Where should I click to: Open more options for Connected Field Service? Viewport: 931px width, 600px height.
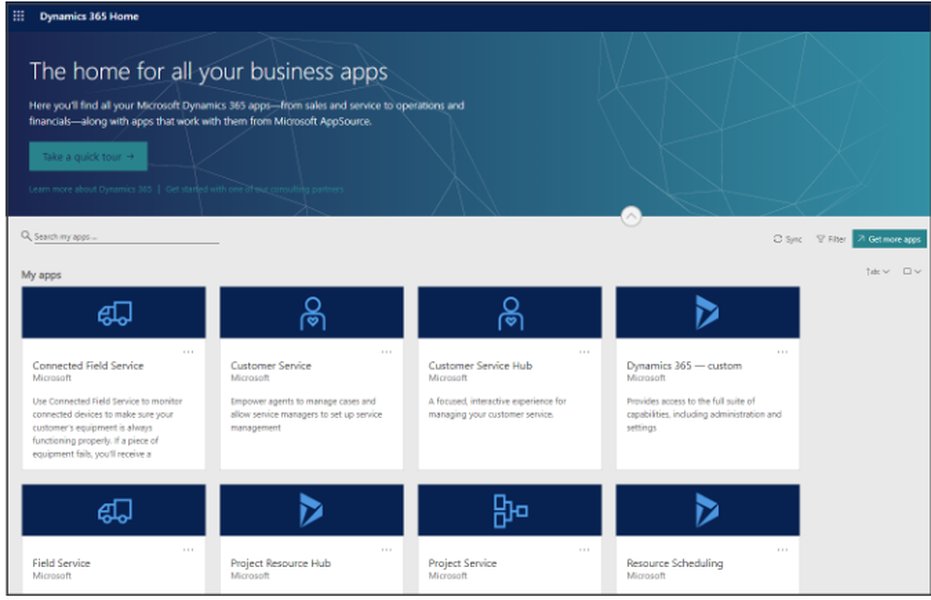pyautogui.click(x=188, y=352)
